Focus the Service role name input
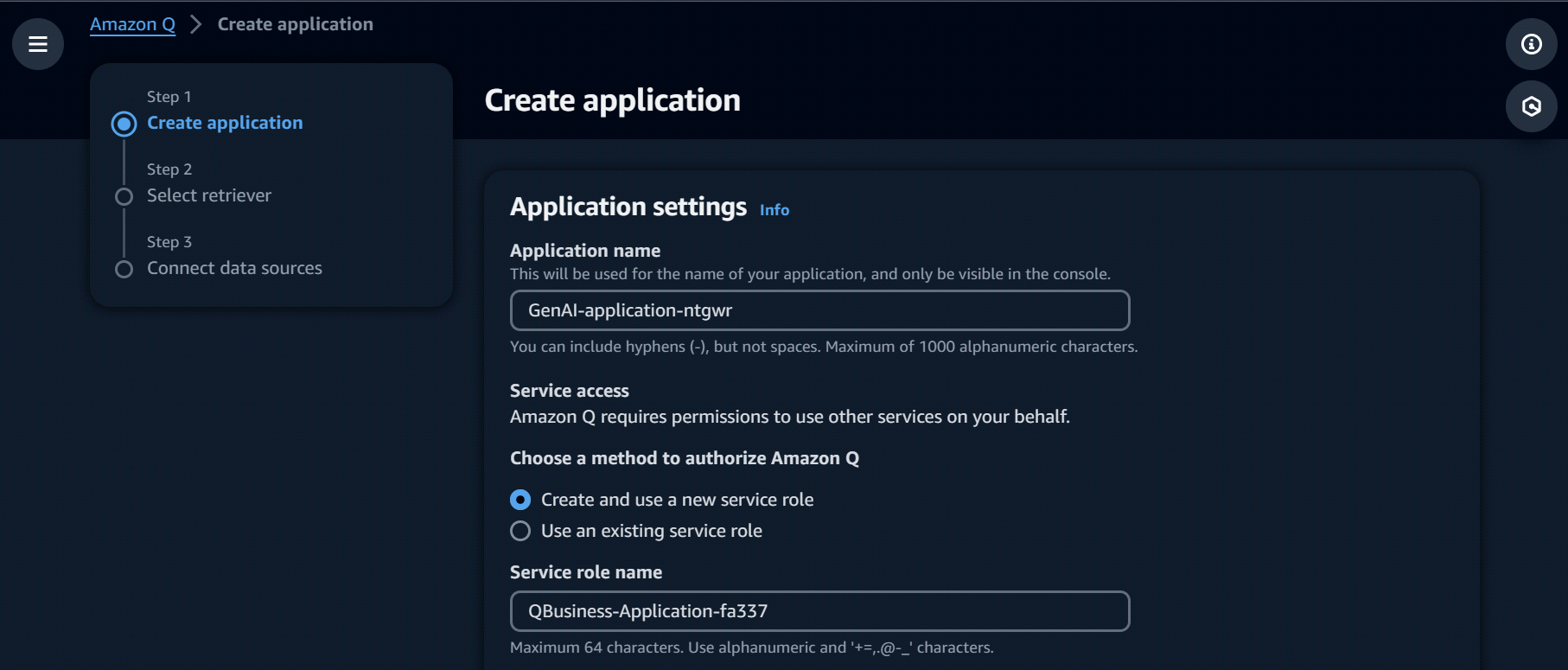Viewport: 1568px width, 670px height. click(819, 611)
